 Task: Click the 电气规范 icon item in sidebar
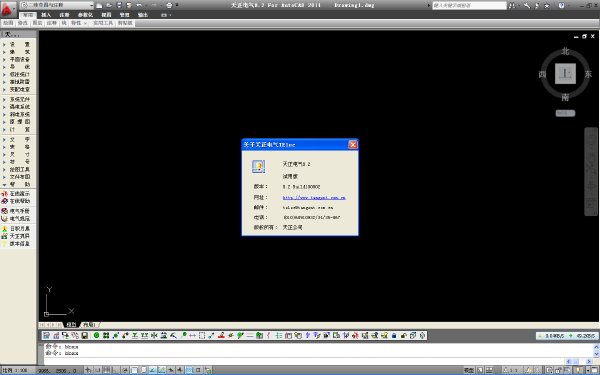tap(16, 218)
